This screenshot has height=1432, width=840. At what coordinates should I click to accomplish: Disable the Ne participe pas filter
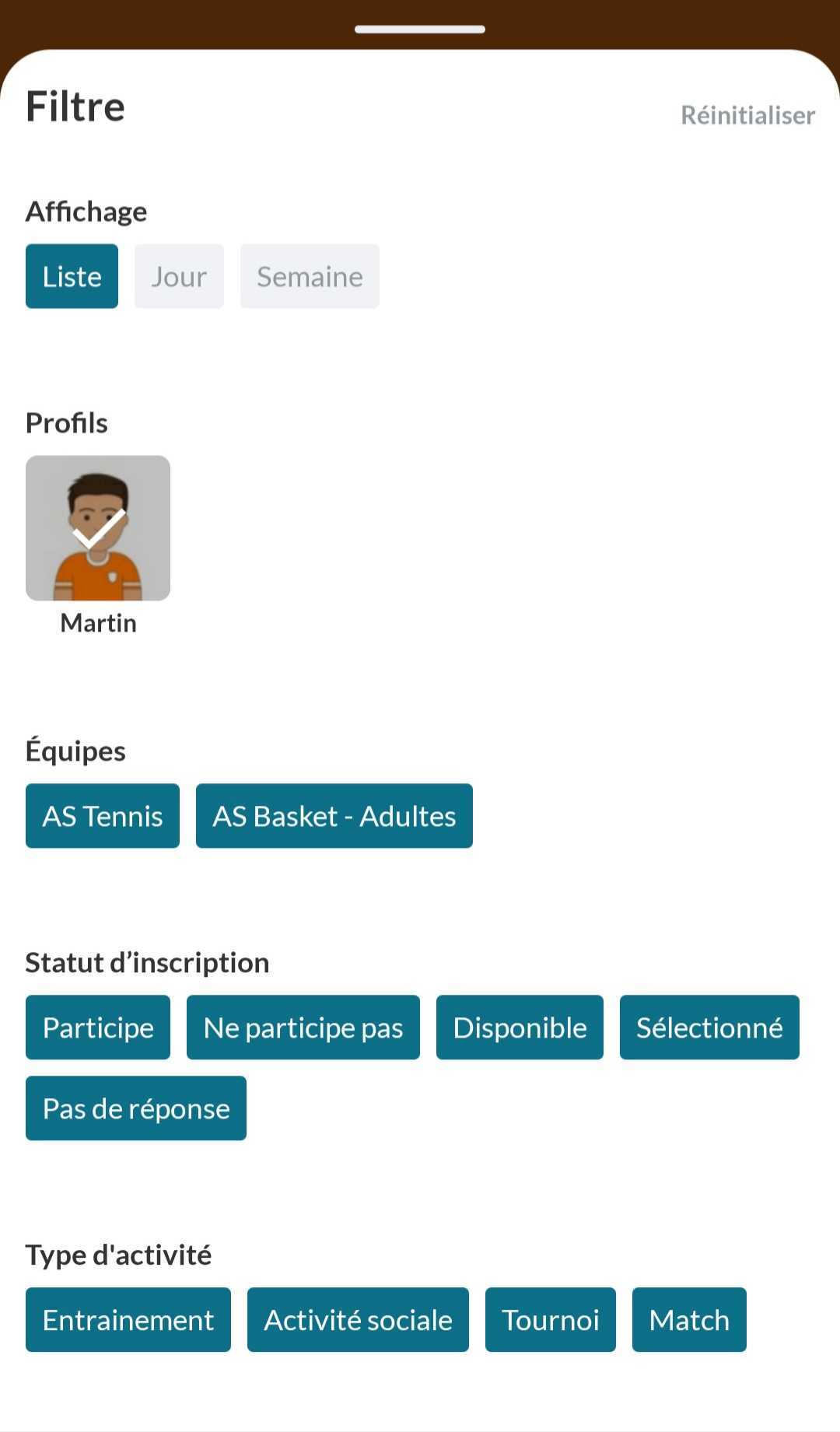click(x=303, y=1028)
